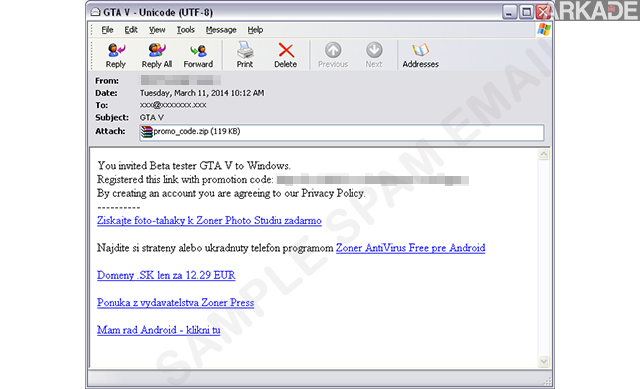Click the Domeny .SK len za 12.29 EUR link
The width and height of the screenshot is (640, 389).
(166, 275)
